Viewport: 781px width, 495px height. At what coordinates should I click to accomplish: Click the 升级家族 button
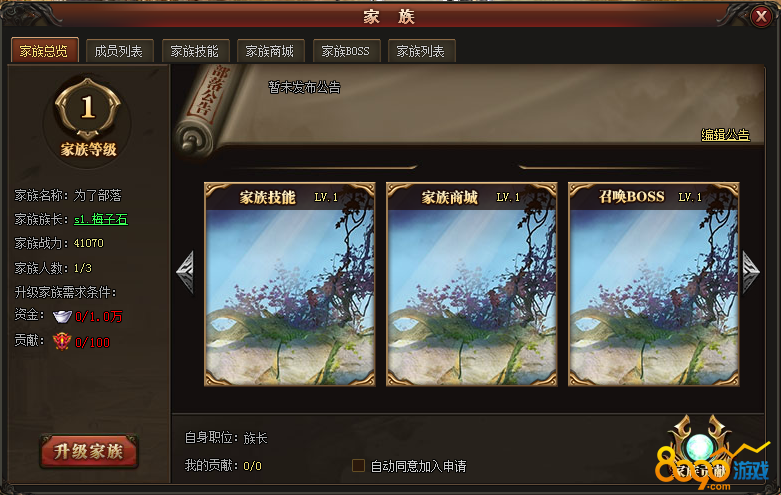click(x=89, y=452)
